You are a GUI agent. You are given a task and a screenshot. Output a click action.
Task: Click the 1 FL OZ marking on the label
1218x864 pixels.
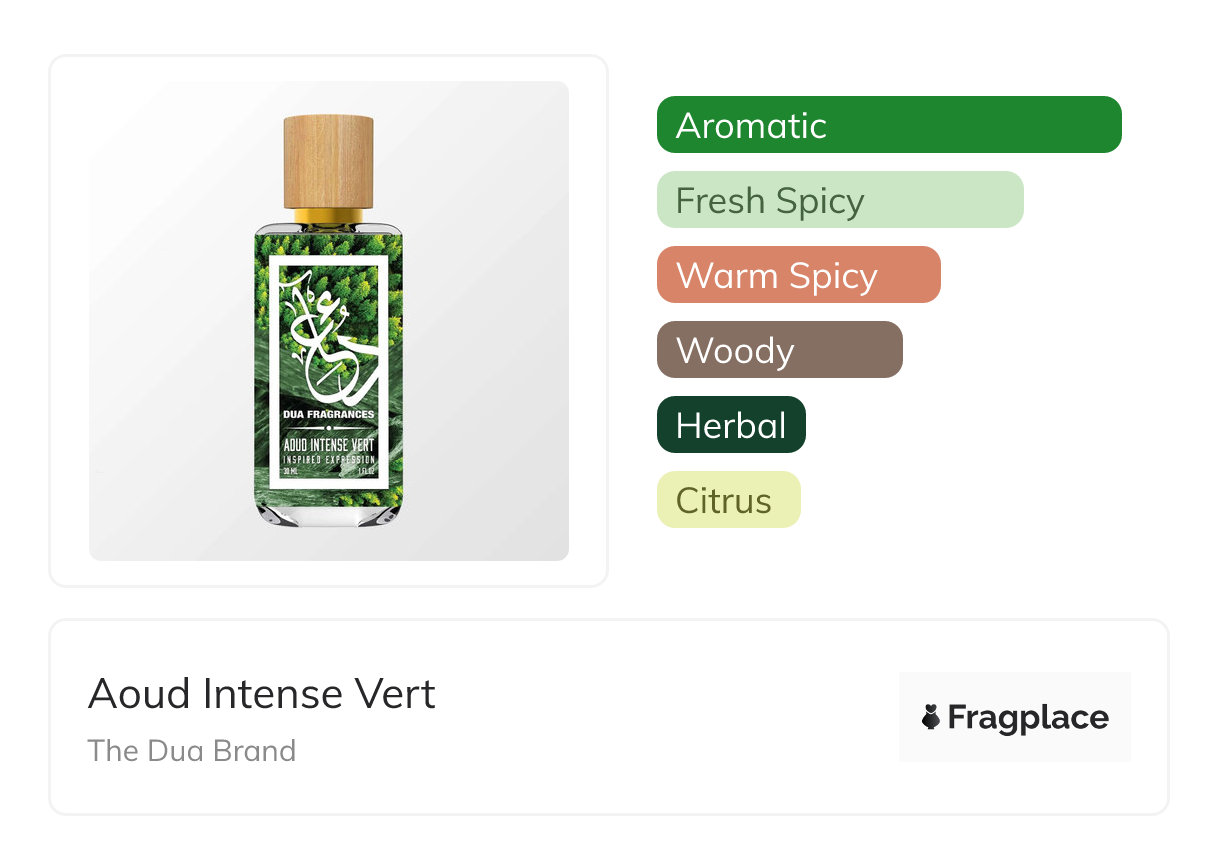[366, 470]
